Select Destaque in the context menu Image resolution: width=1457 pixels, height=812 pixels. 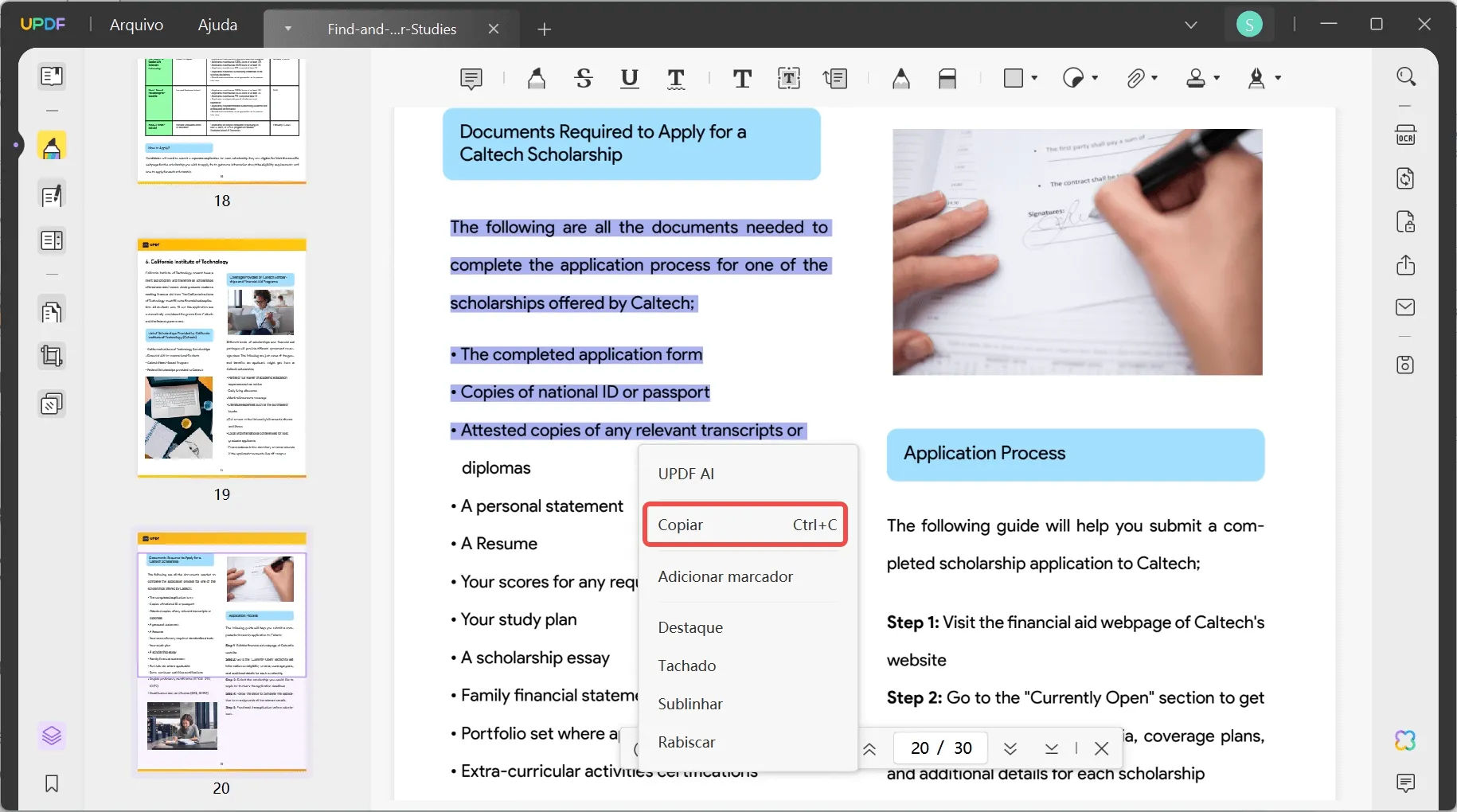pyautogui.click(x=747, y=627)
